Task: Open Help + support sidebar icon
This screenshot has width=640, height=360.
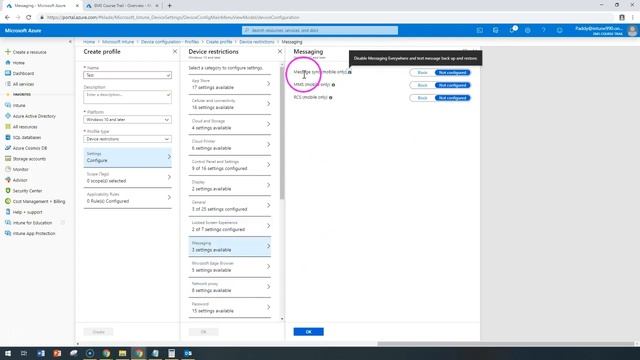Action: pyautogui.click(x=7, y=212)
